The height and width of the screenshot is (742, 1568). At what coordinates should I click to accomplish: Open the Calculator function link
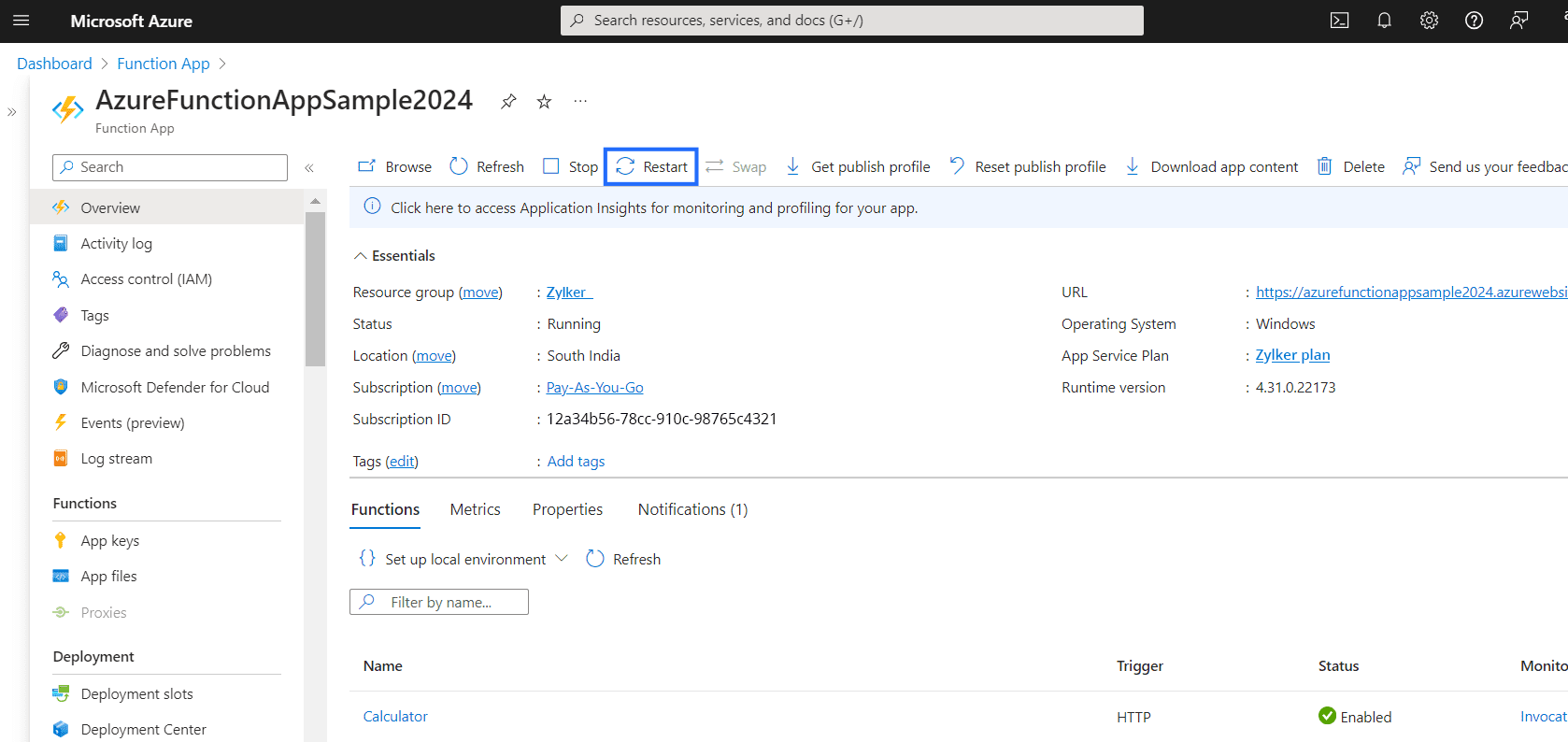(x=395, y=717)
